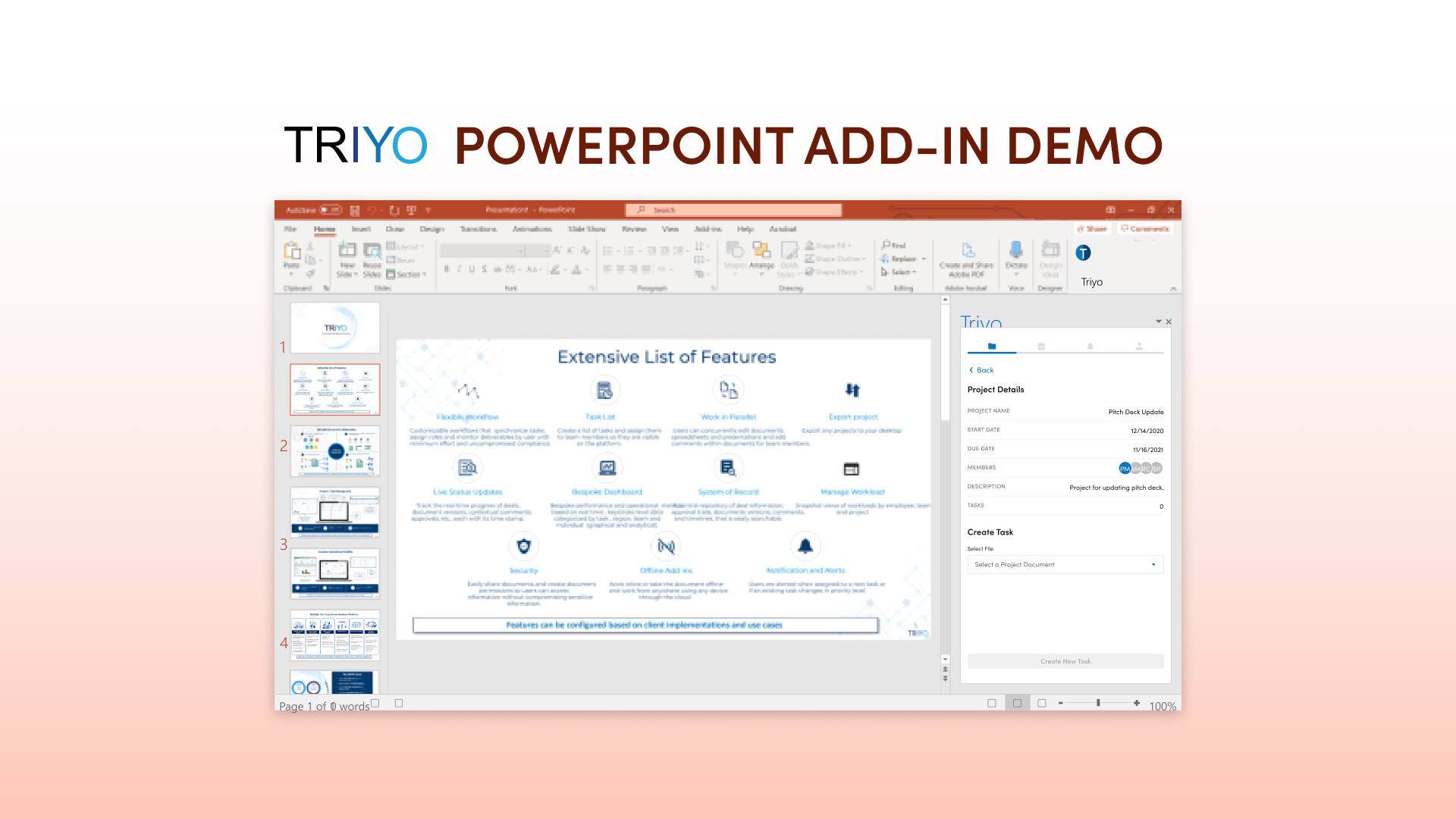Open user profile tab in Triyo pane

click(x=1139, y=347)
